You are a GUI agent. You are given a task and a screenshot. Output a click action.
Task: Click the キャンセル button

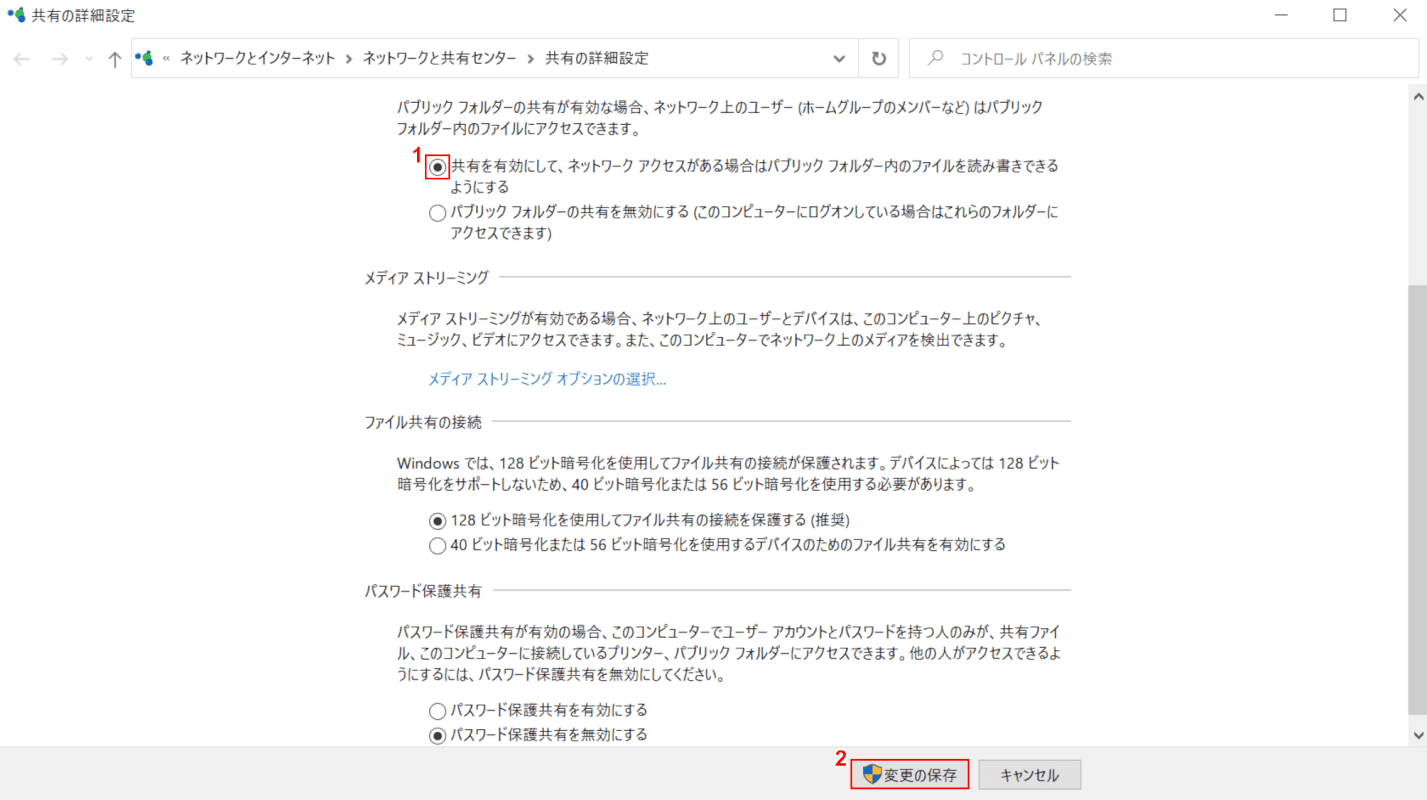pos(1030,774)
